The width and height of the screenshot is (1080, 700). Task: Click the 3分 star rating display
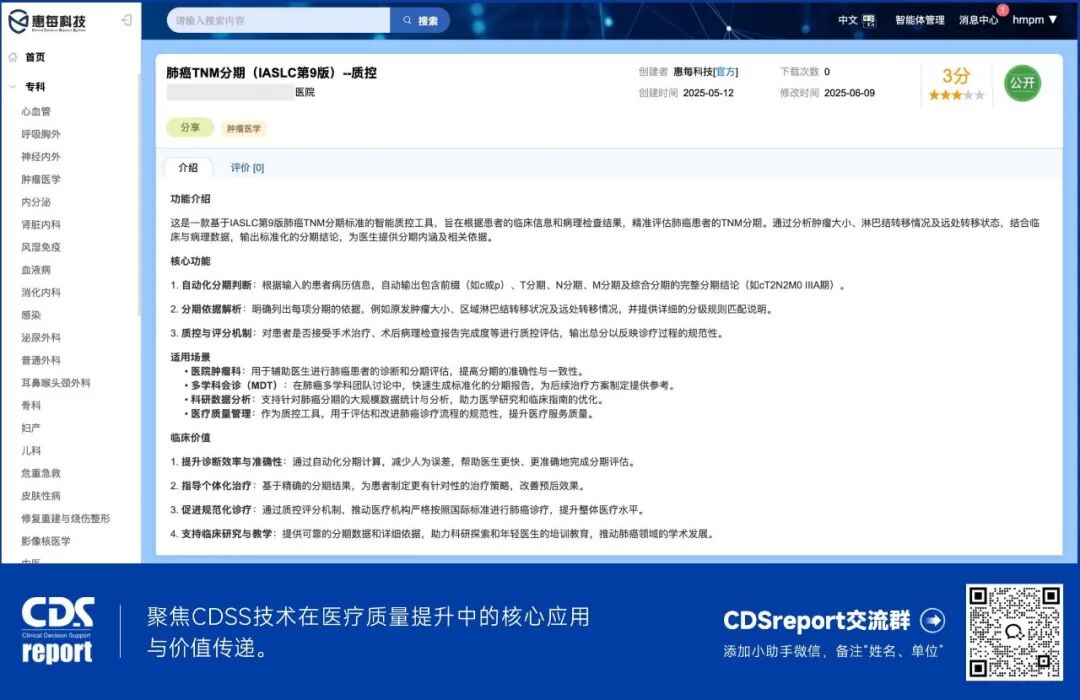click(x=955, y=76)
